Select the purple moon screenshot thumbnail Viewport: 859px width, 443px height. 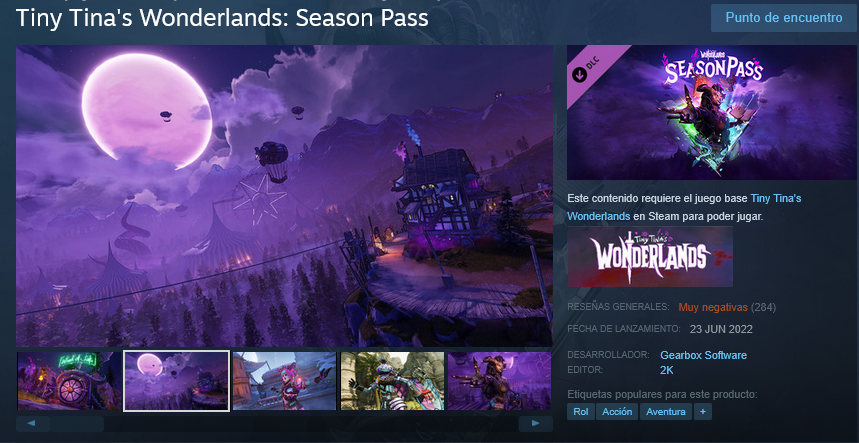pos(176,381)
